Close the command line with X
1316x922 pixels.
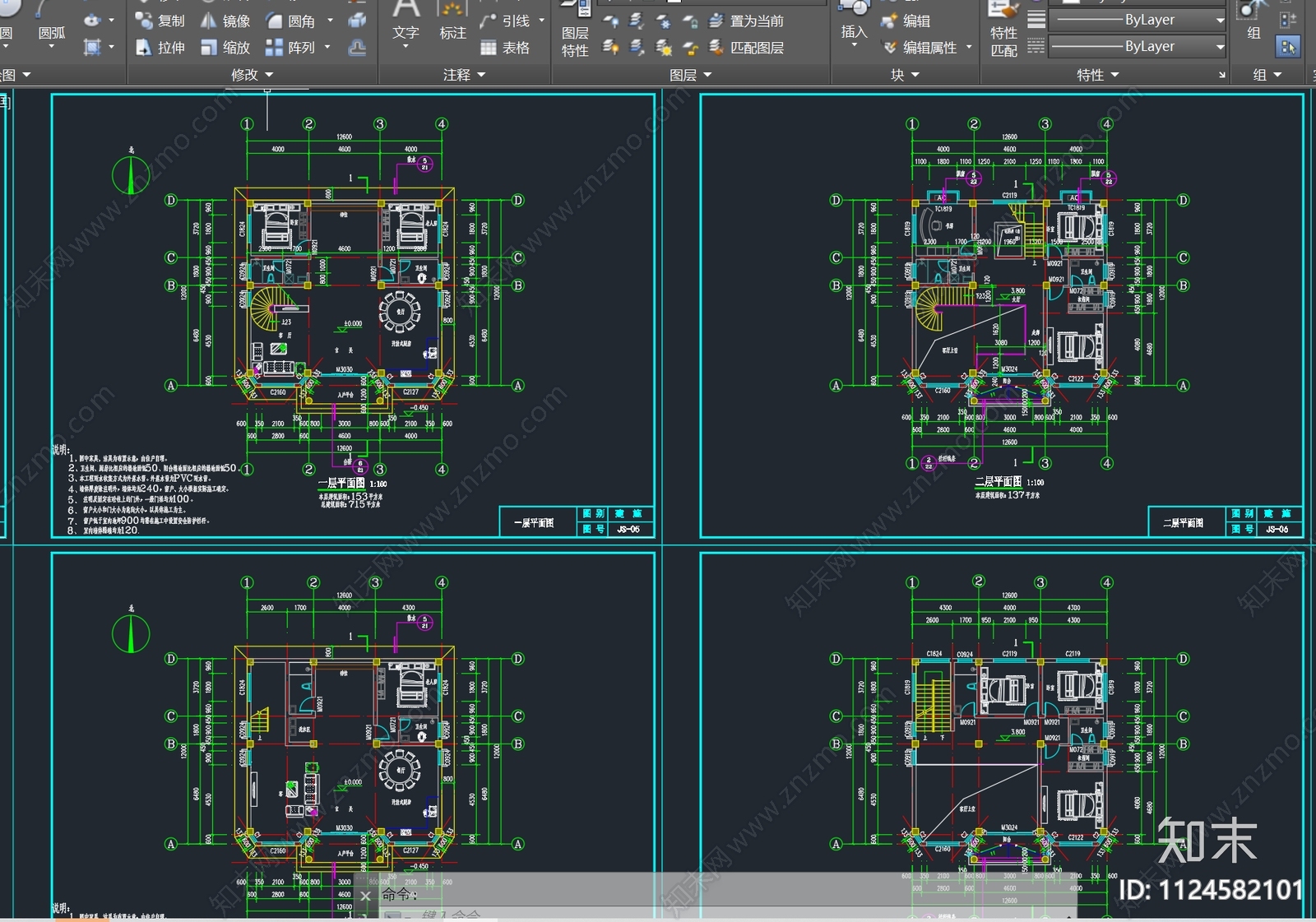pos(366,896)
